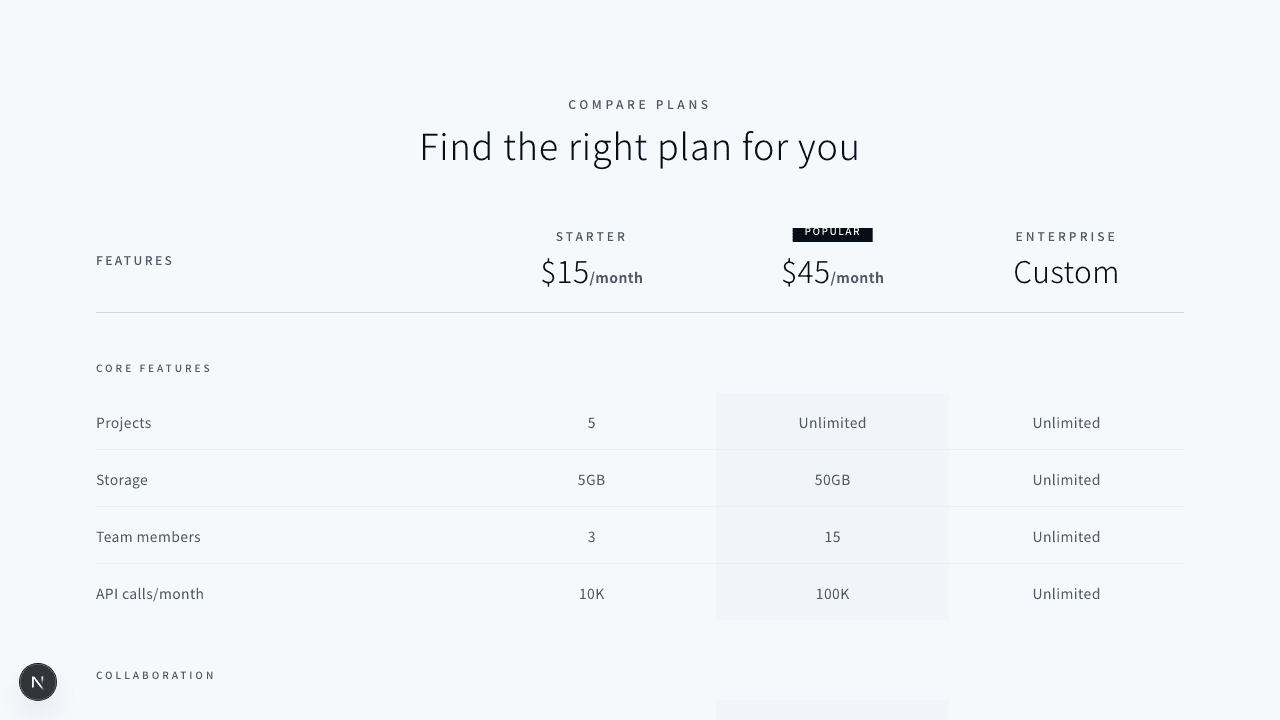Click the $15/month Starter price

coord(591,273)
